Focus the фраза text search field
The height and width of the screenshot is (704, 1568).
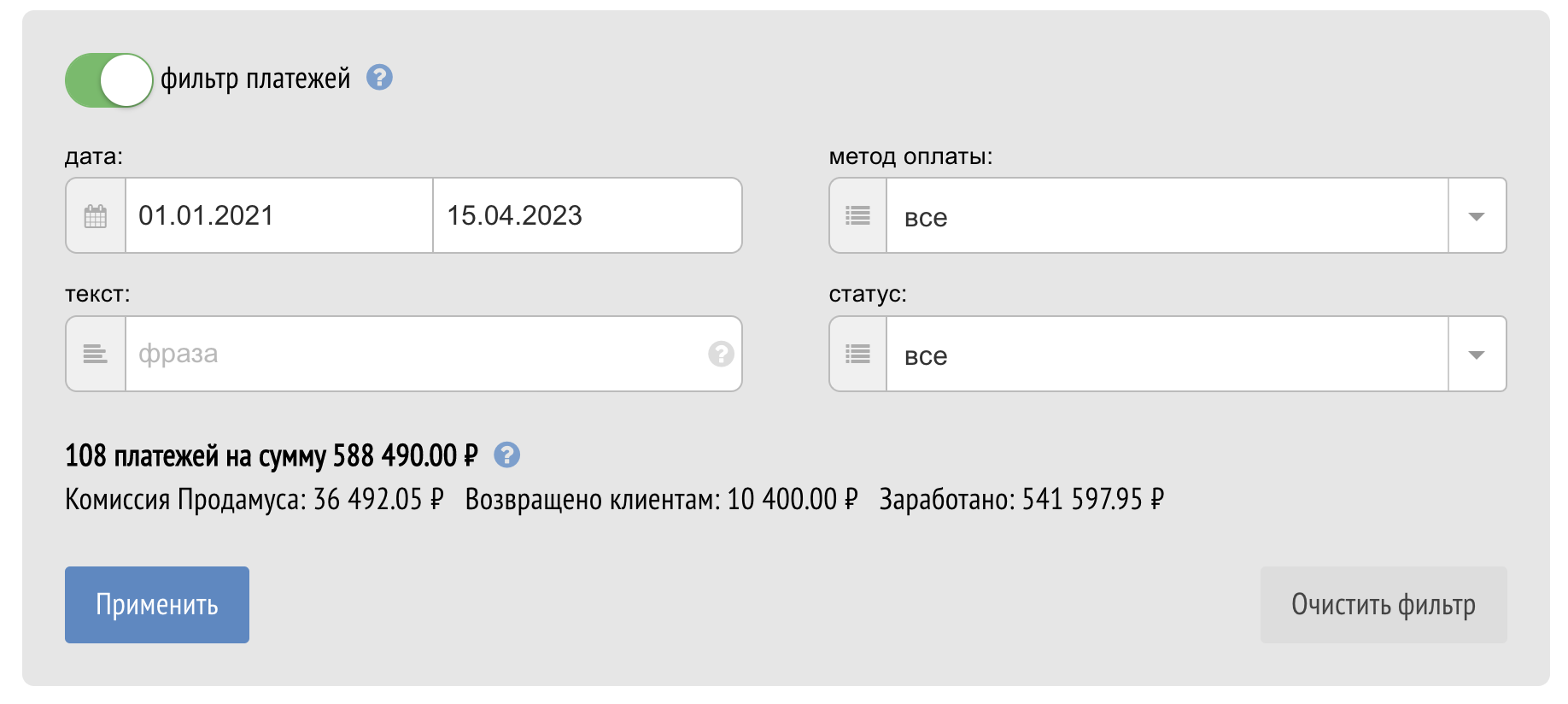[x=415, y=354]
